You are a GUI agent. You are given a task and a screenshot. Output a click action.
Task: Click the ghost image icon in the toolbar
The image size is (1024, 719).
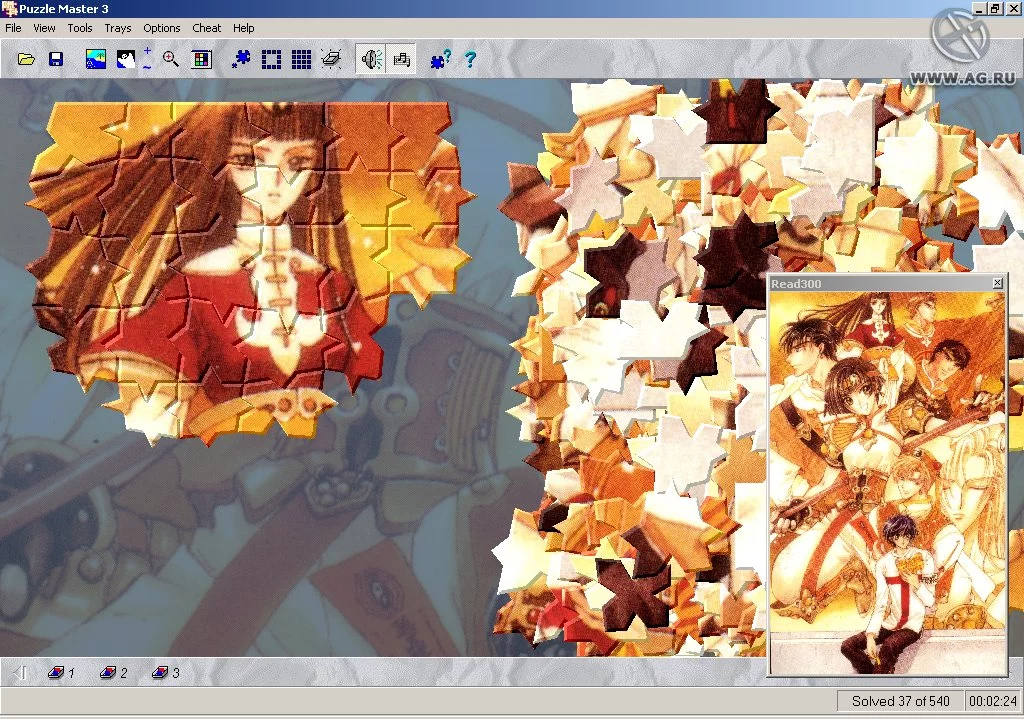125,59
